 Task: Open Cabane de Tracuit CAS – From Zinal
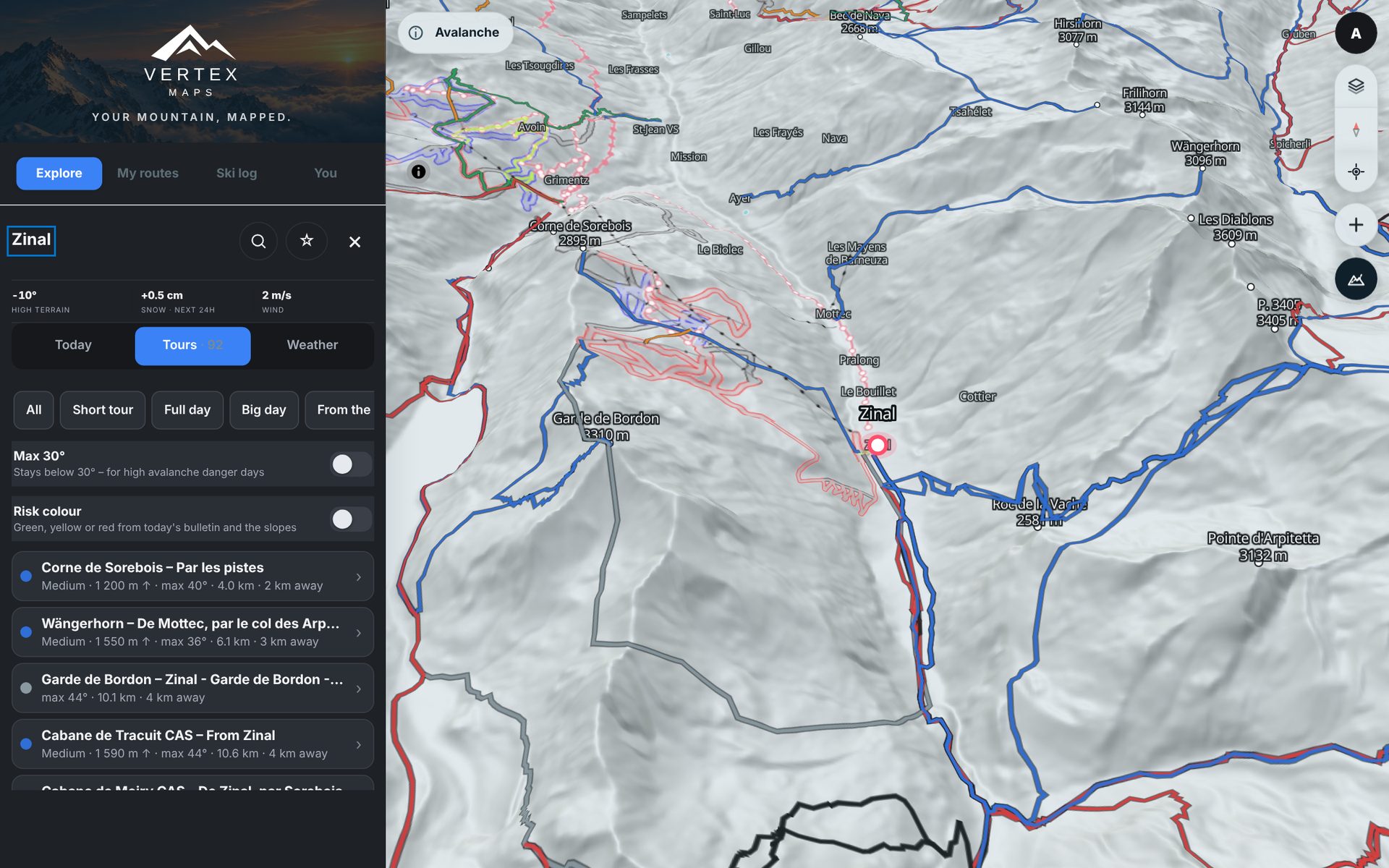coord(192,744)
